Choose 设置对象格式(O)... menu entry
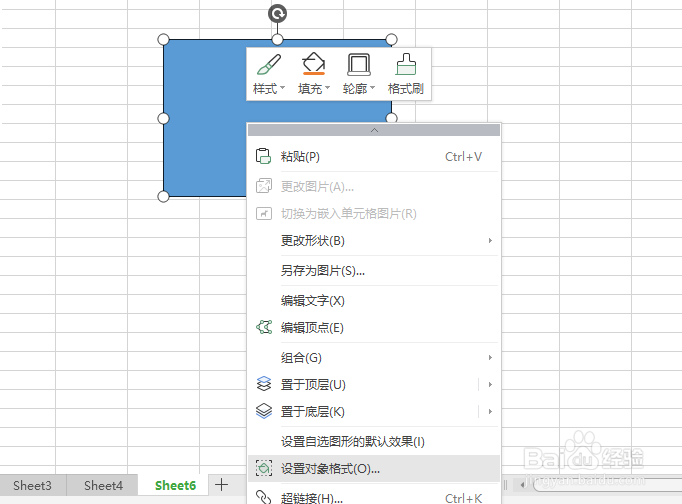The width and height of the screenshot is (682, 504). click(374, 469)
